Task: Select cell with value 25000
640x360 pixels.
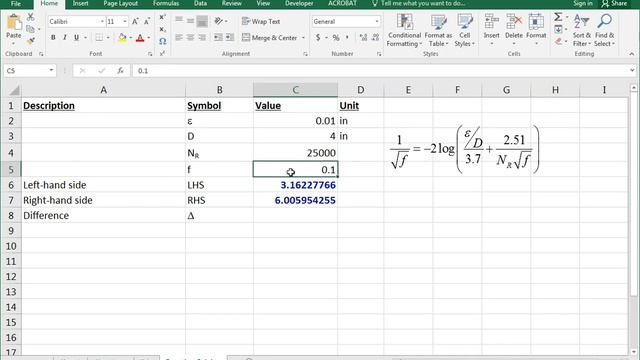Action: coord(296,153)
